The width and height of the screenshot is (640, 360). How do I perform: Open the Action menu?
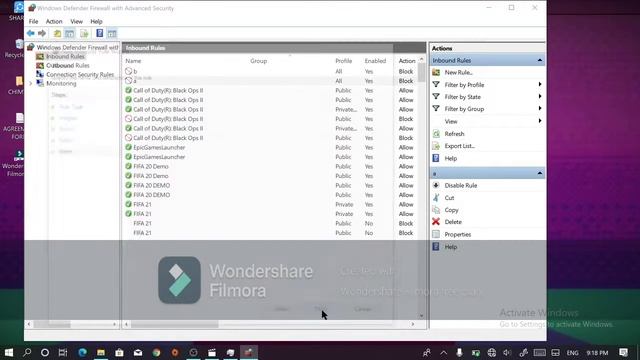pyautogui.click(x=54, y=21)
